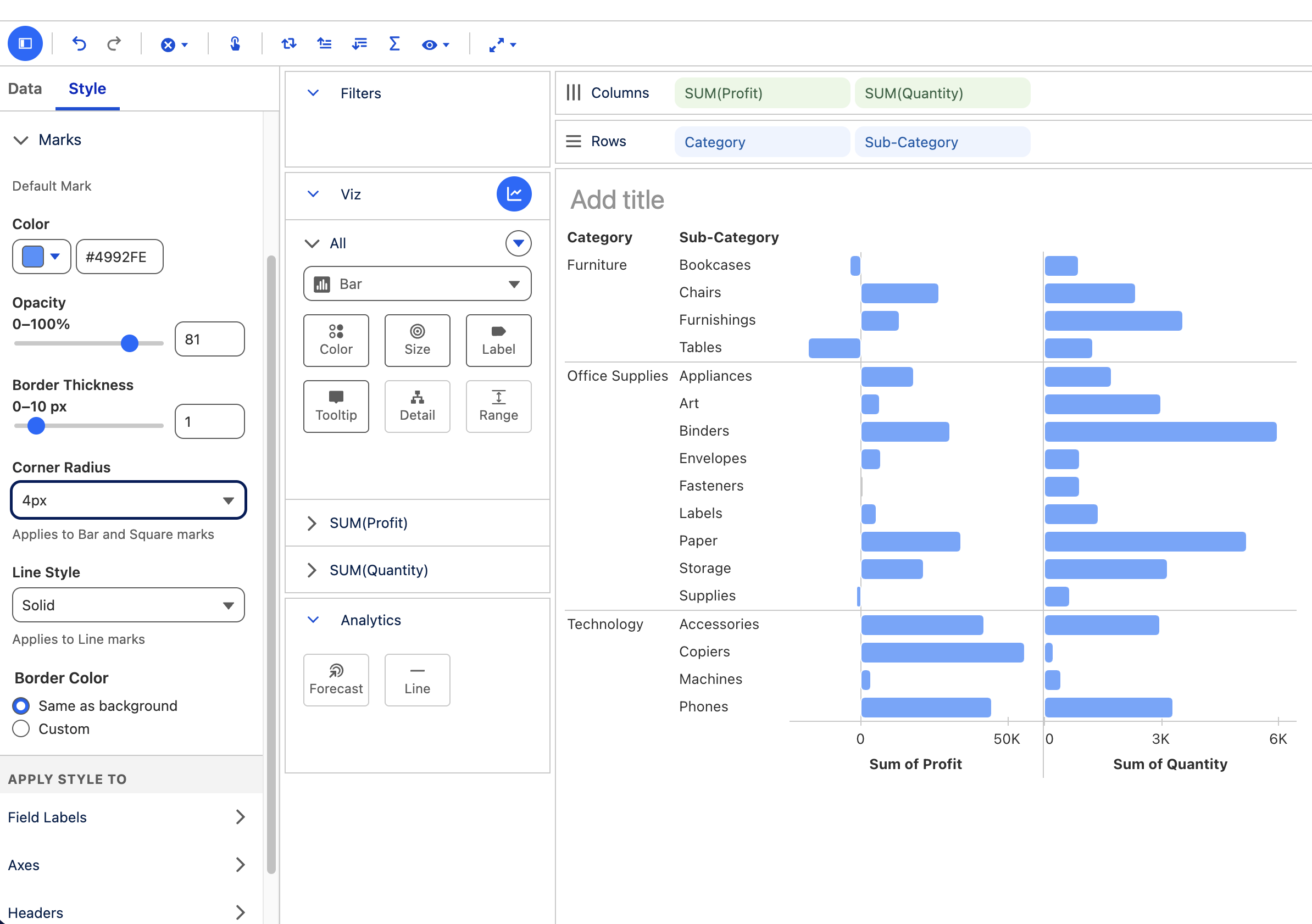Viewport: 1312px width, 924px height.
Task: Open Field Labels style settings
Action: (128, 817)
